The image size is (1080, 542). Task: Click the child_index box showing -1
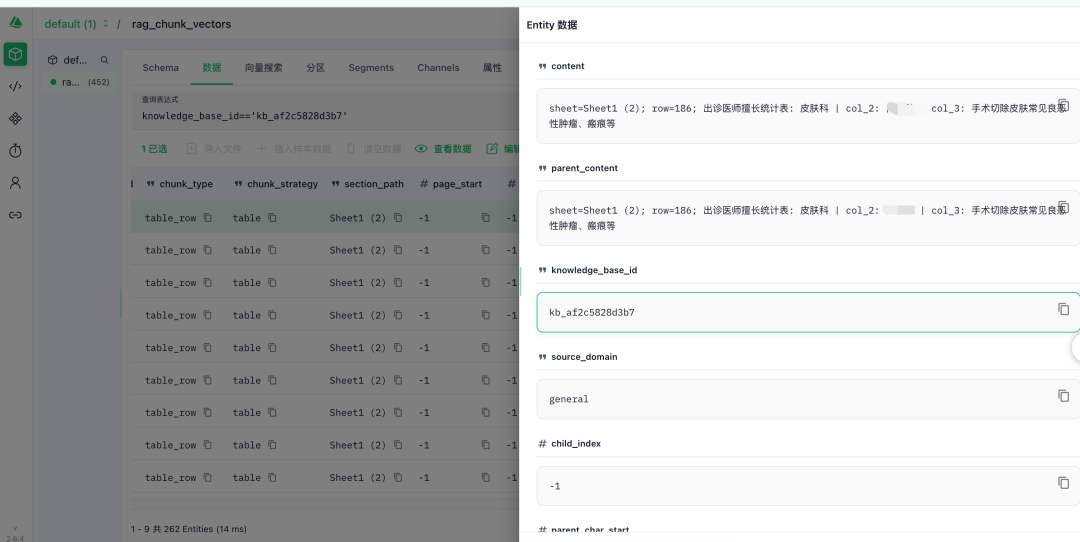point(808,486)
